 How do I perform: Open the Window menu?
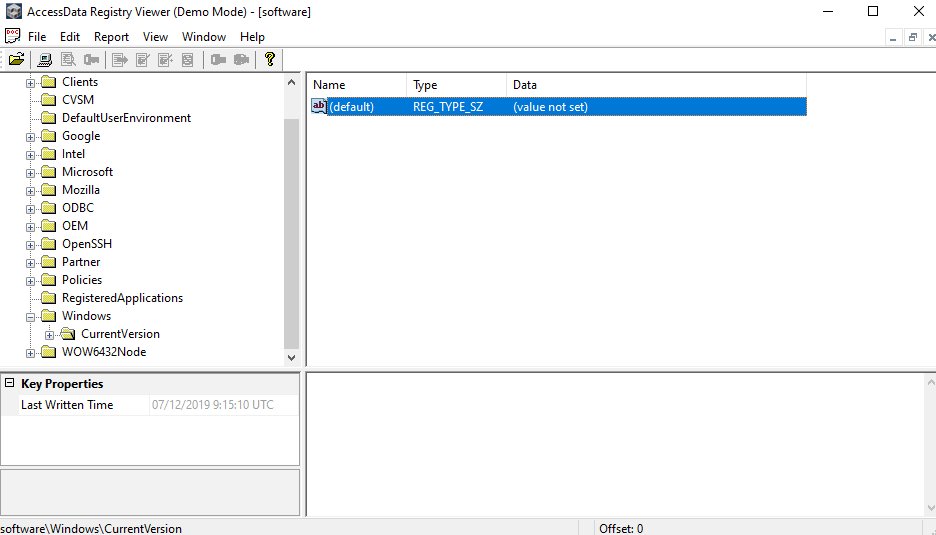point(204,37)
